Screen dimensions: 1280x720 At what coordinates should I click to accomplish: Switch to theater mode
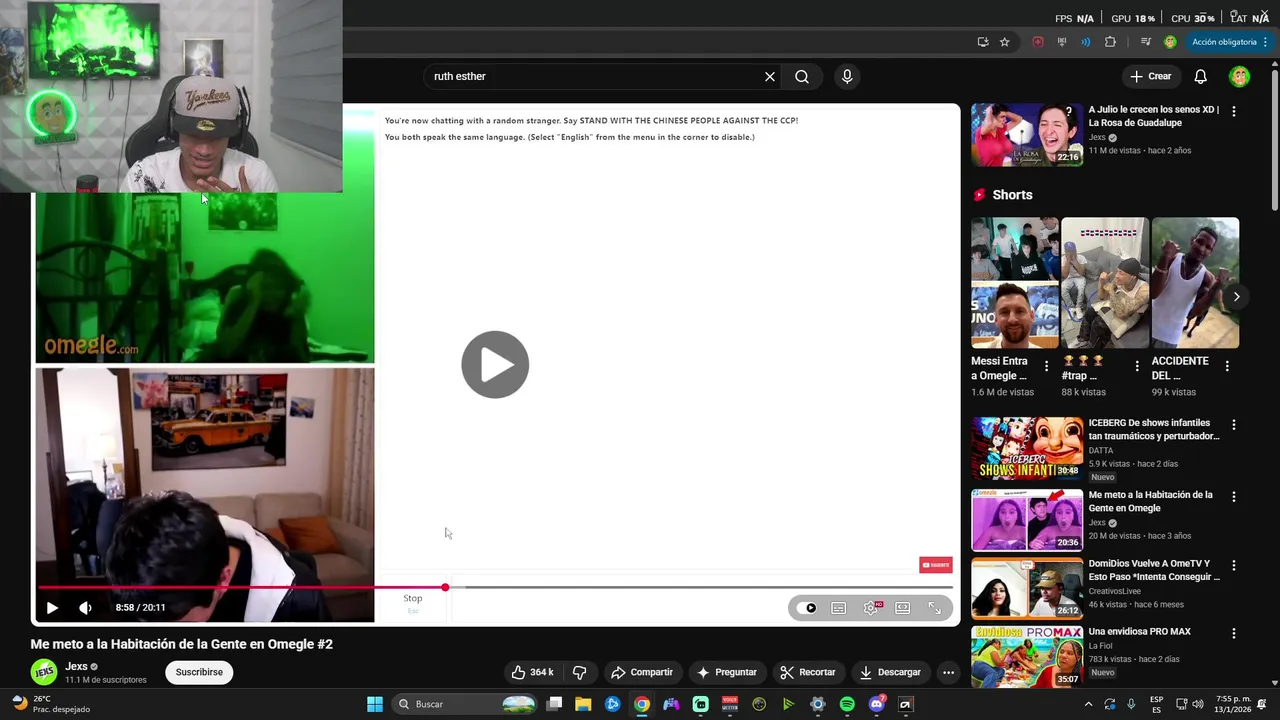pyautogui.click(x=903, y=608)
